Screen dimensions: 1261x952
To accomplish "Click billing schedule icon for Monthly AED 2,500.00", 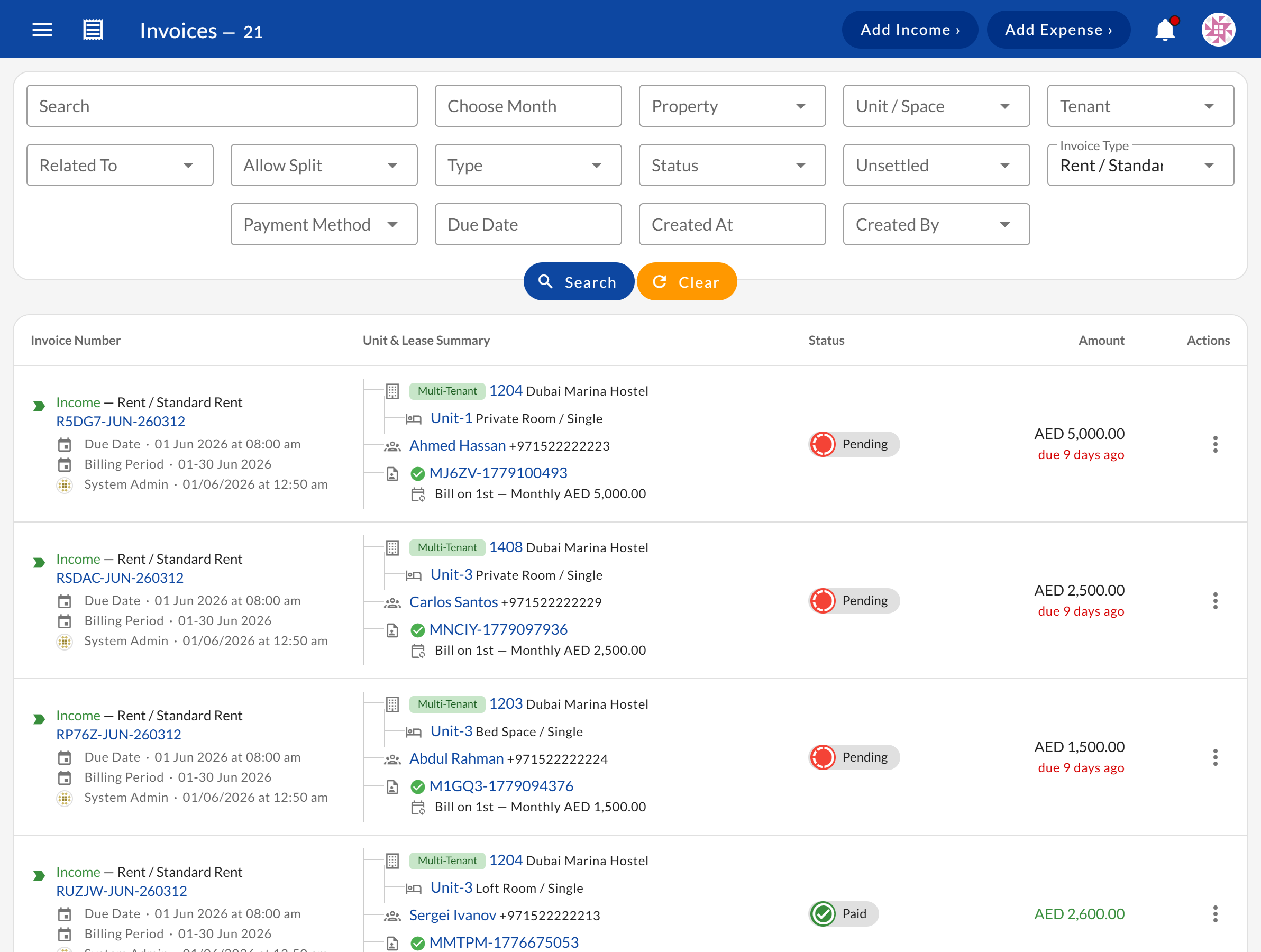I will [418, 651].
